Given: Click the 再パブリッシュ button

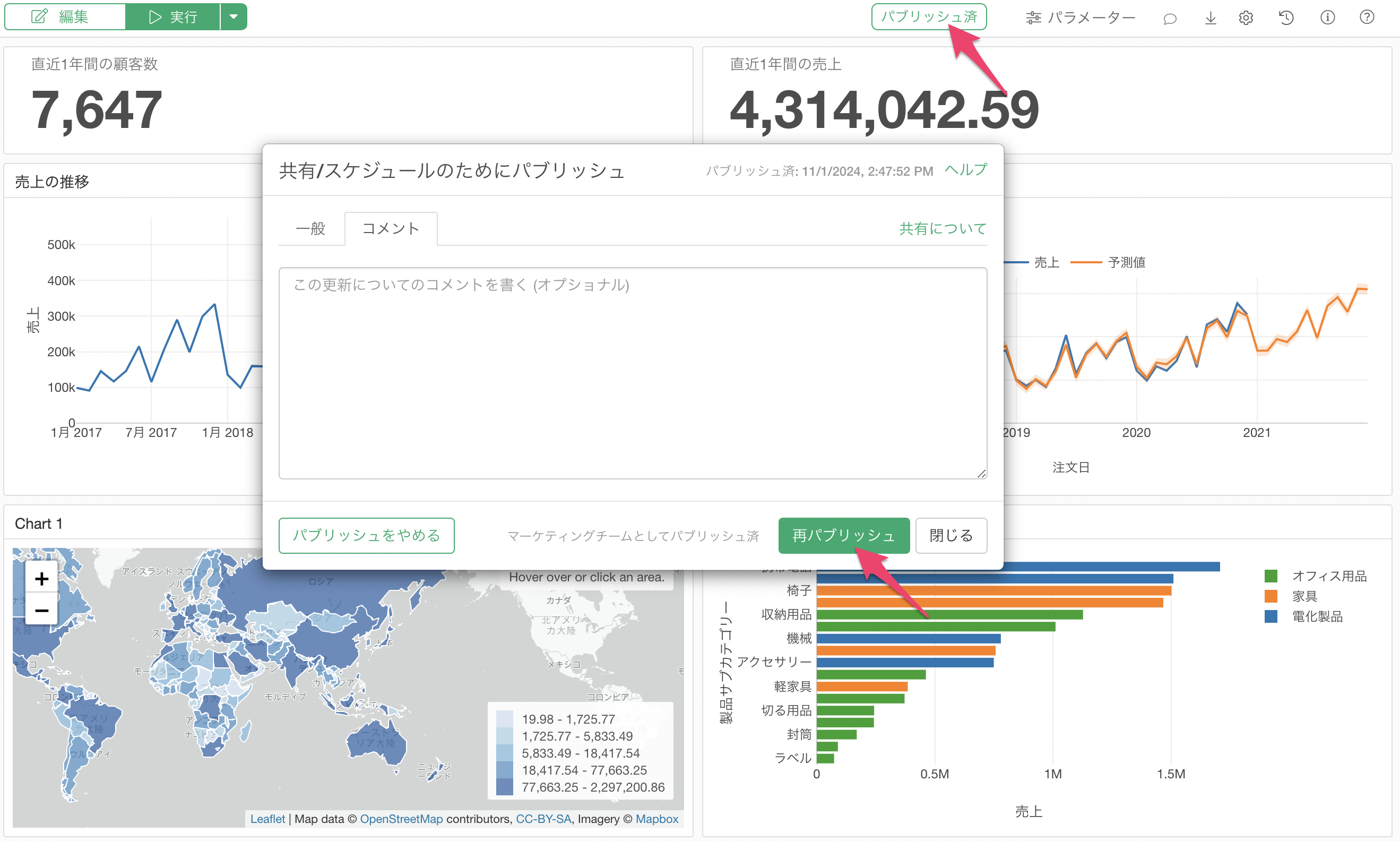Looking at the screenshot, I should [843, 536].
